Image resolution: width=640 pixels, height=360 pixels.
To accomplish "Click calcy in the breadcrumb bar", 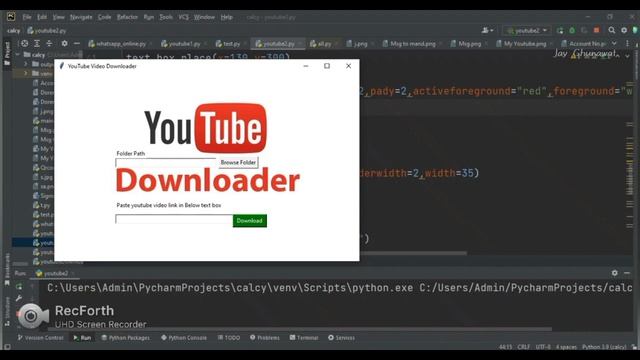I will coord(13,31).
